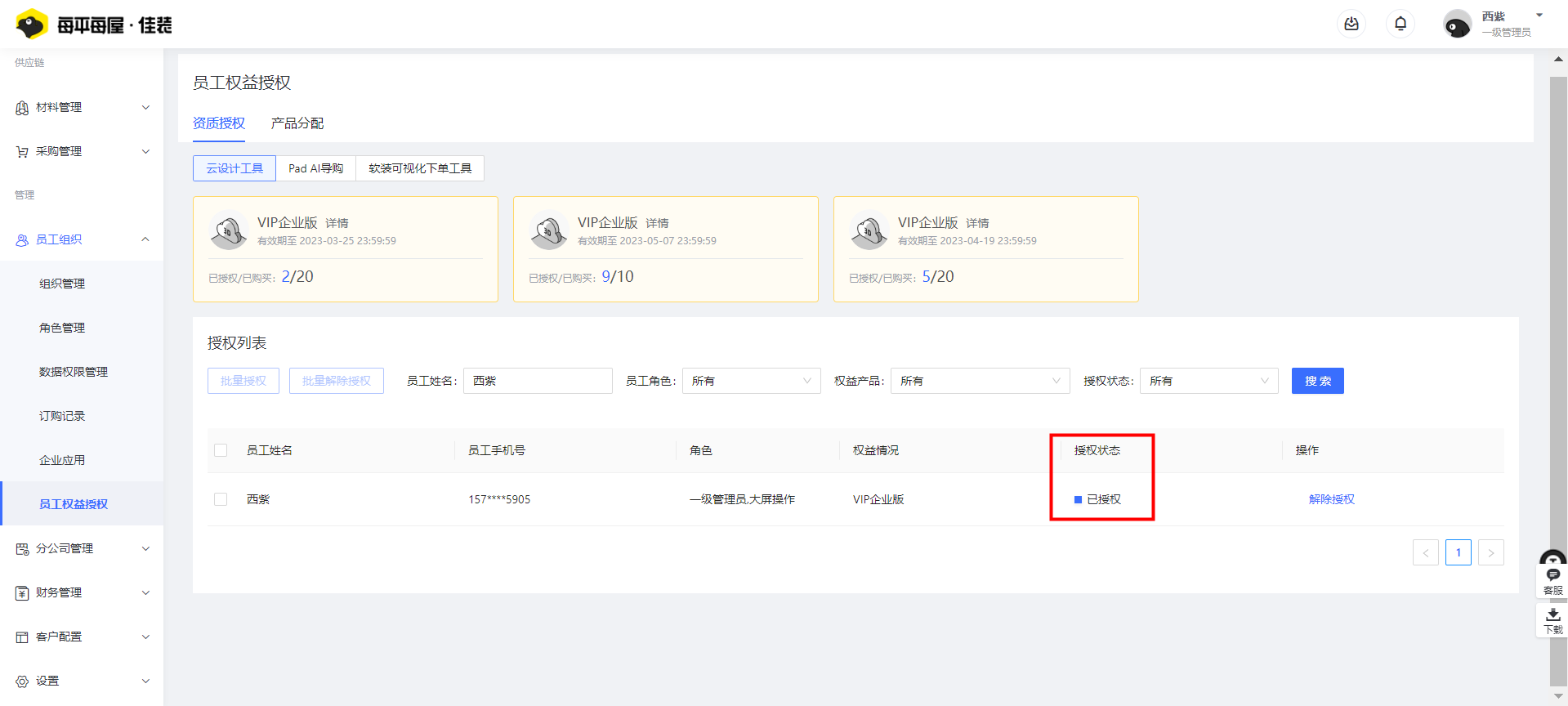The width and height of the screenshot is (1568, 706).
Task: Click the blue 搜索 button
Action: click(x=1318, y=381)
